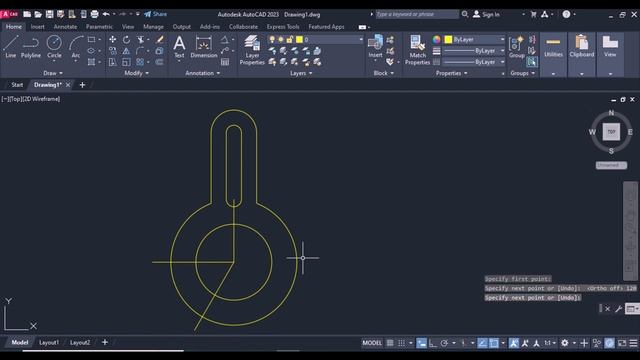Viewport: 640px width, 360px height.
Task: Toggle 2D object snap in status bar
Action: [494, 343]
